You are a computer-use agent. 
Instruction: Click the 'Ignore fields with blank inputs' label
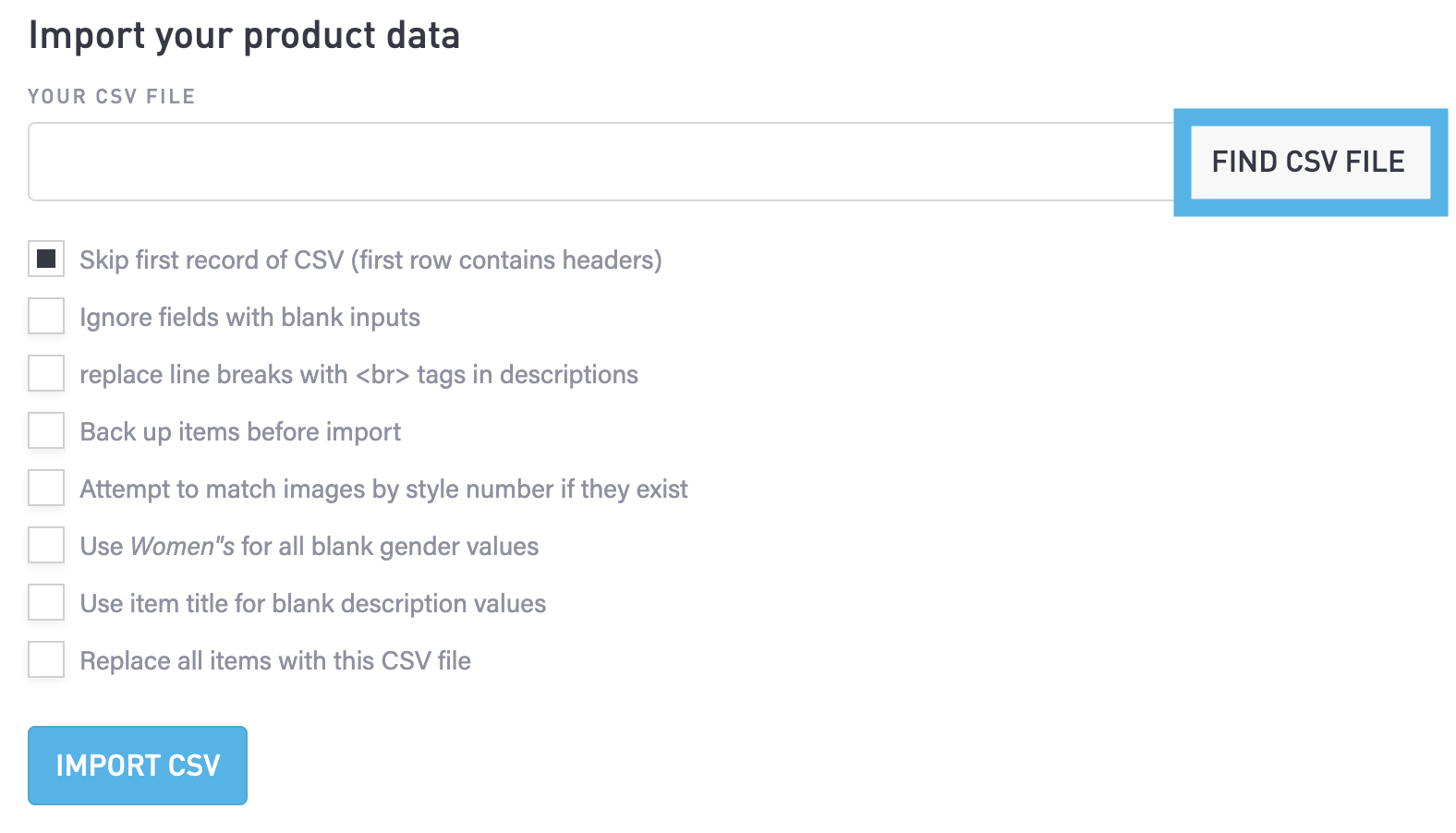249,318
